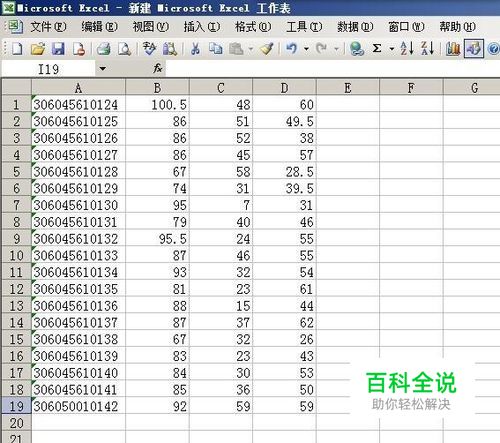Select cell with value 28.5
This screenshot has height=443, width=500.
click(284, 172)
